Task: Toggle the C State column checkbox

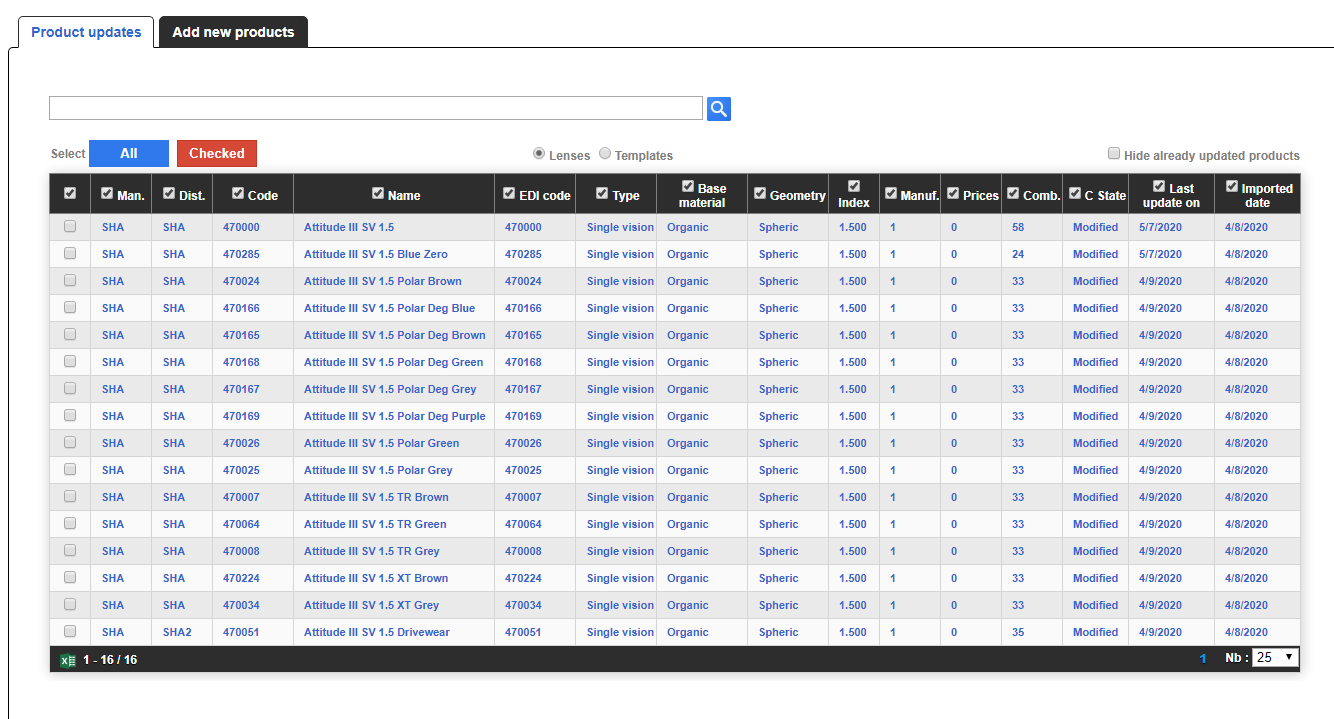Action: point(1075,193)
